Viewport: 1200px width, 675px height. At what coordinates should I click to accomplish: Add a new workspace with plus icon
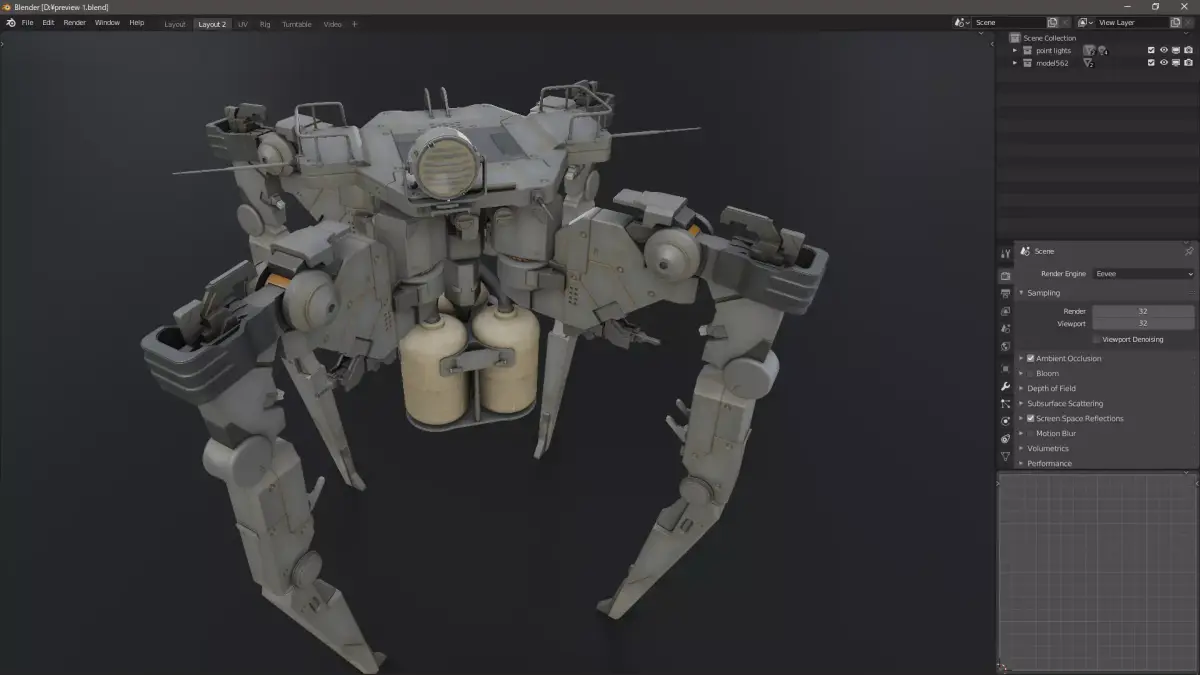click(x=354, y=24)
